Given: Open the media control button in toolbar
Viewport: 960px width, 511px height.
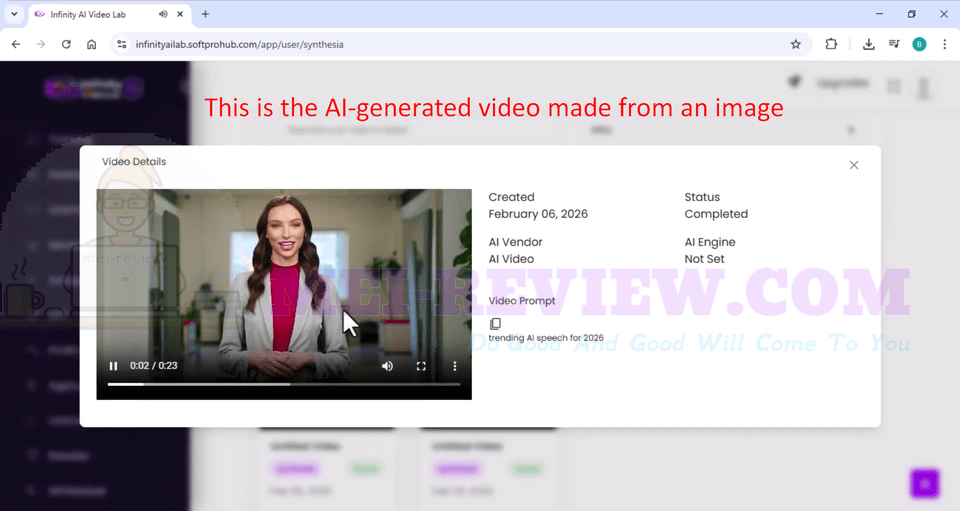Looking at the screenshot, I should [x=894, y=44].
